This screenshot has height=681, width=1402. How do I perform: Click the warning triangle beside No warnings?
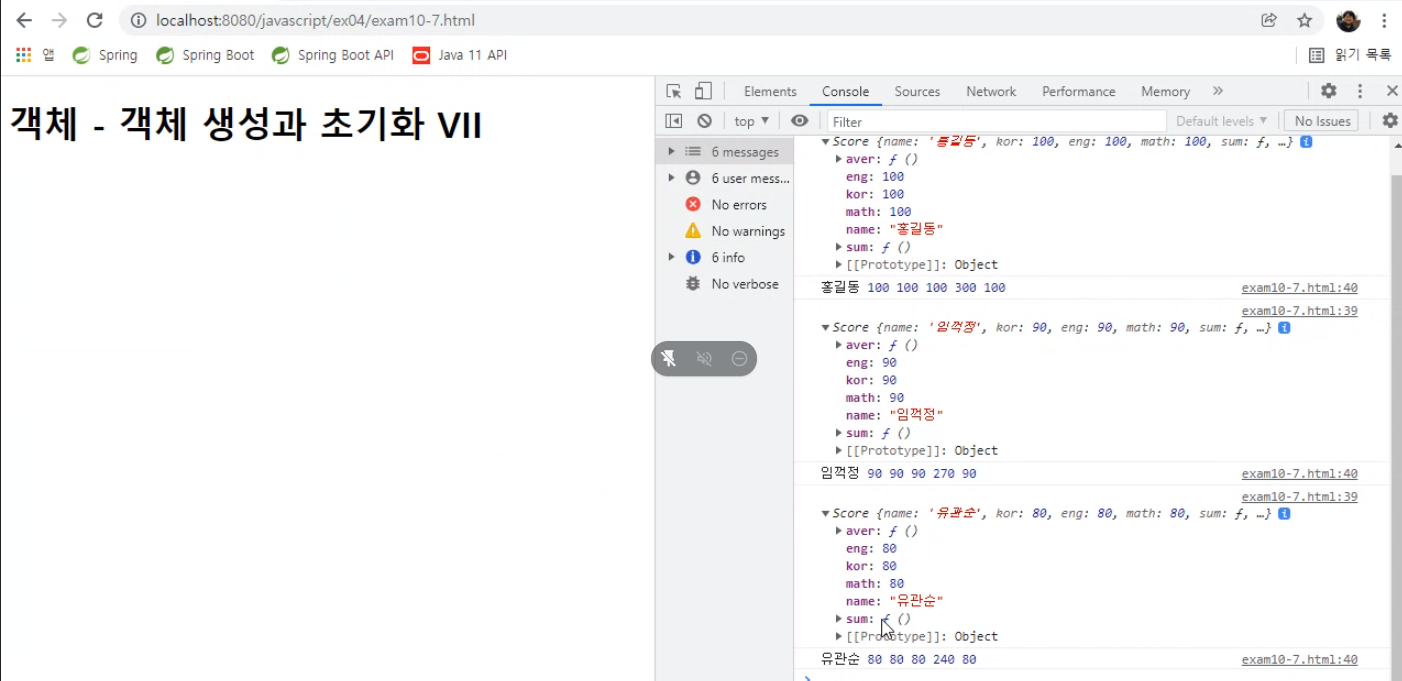pos(693,231)
